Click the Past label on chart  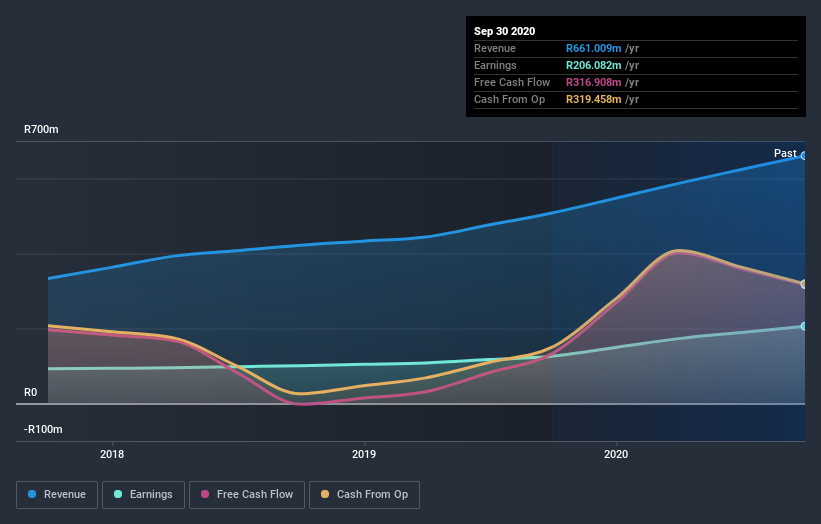pyautogui.click(x=785, y=153)
